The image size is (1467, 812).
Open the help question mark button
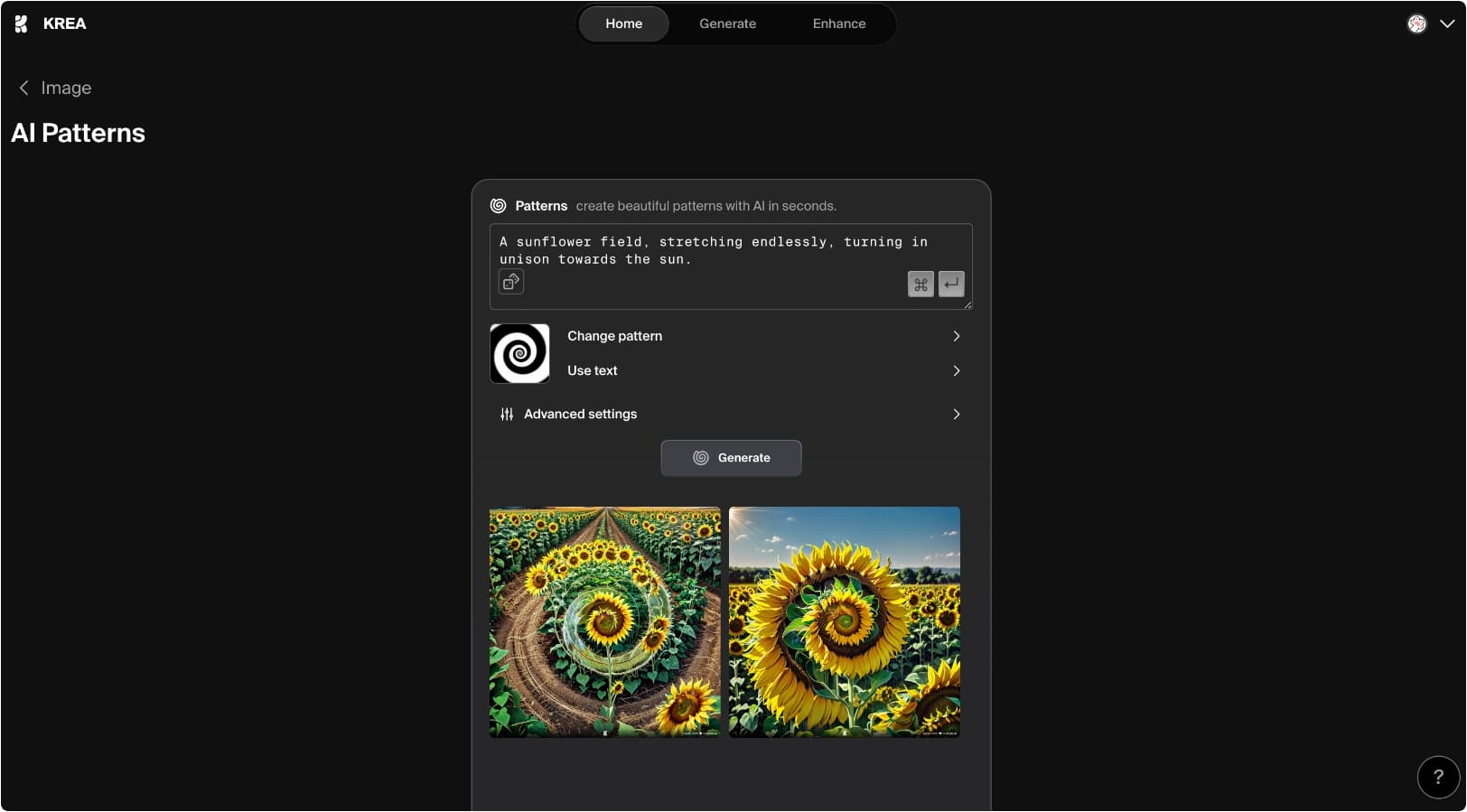click(1437, 777)
